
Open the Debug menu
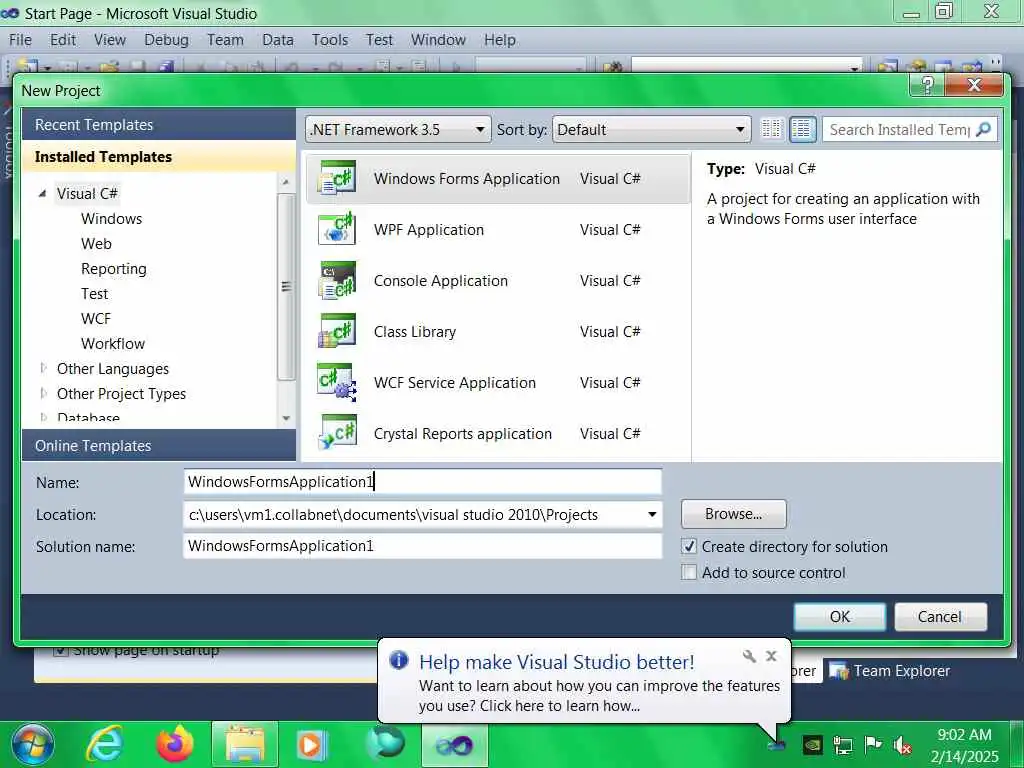point(166,40)
